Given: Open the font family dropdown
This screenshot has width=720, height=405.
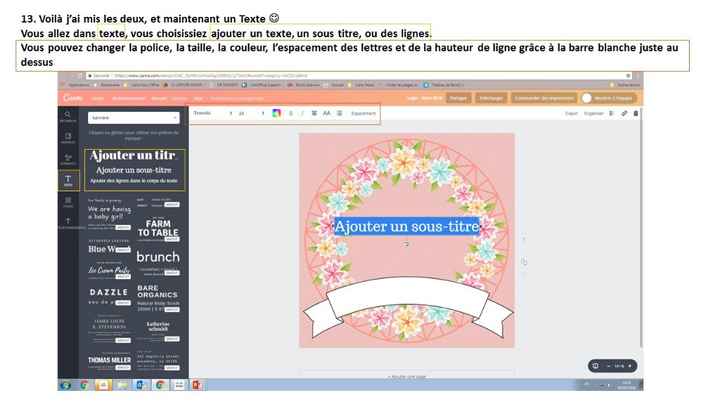Looking at the screenshot, I should pos(213,113).
